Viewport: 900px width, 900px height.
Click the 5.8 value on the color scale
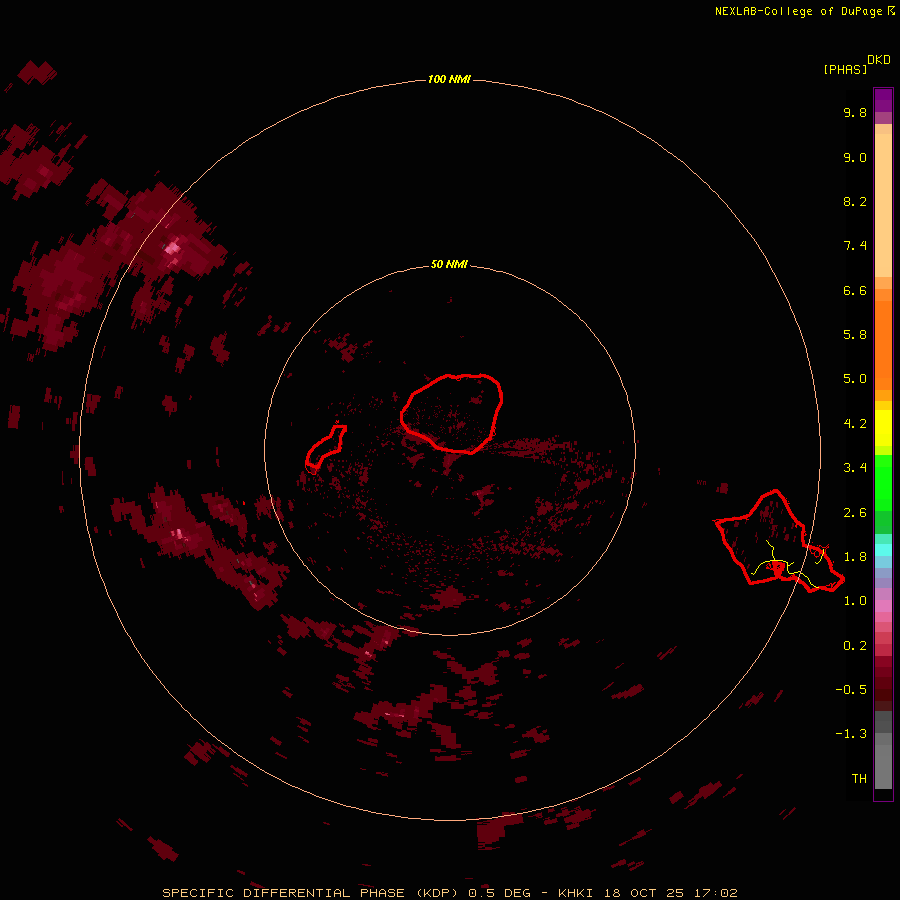(855, 335)
